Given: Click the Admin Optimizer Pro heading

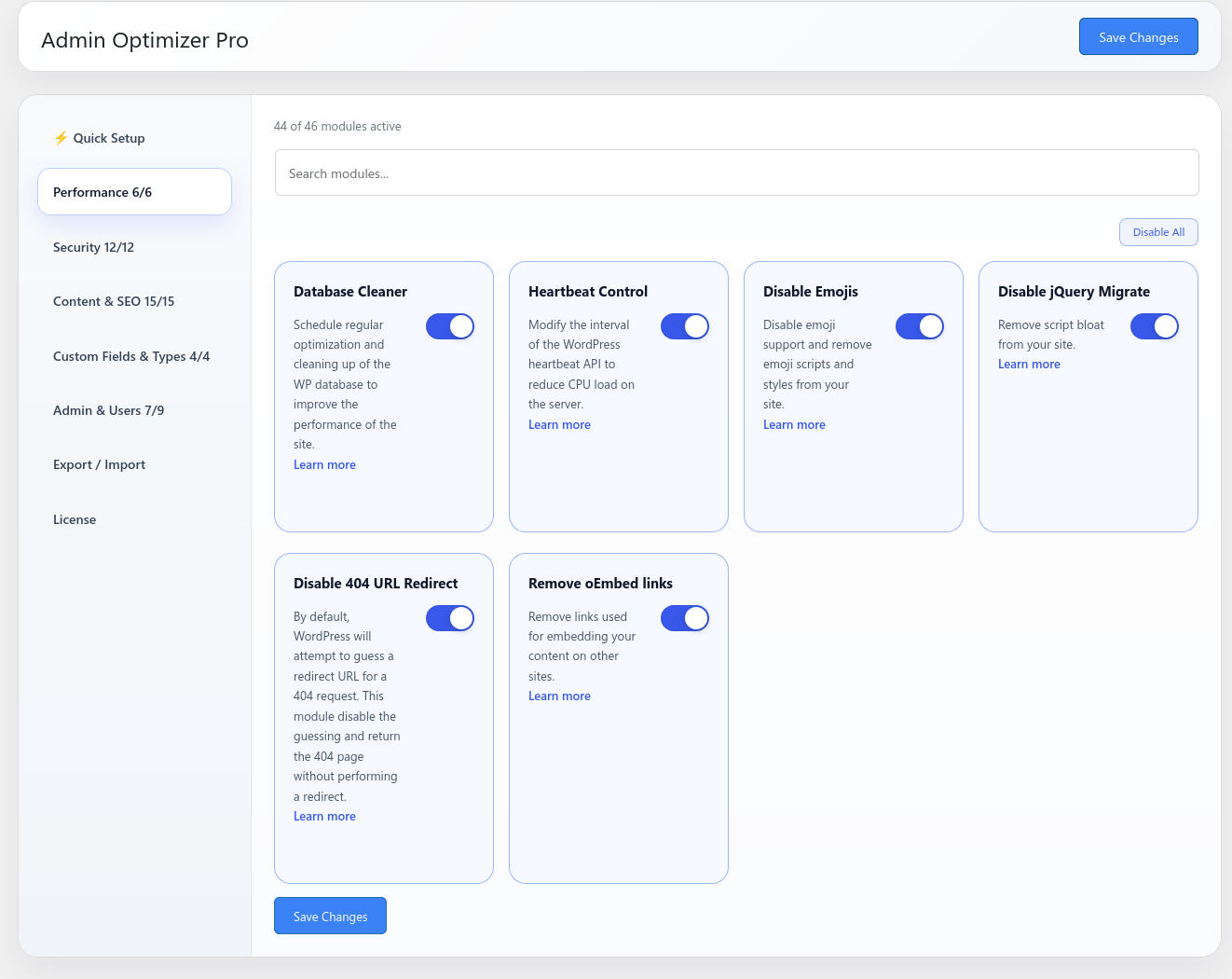Looking at the screenshot, I should coord(144,40).
